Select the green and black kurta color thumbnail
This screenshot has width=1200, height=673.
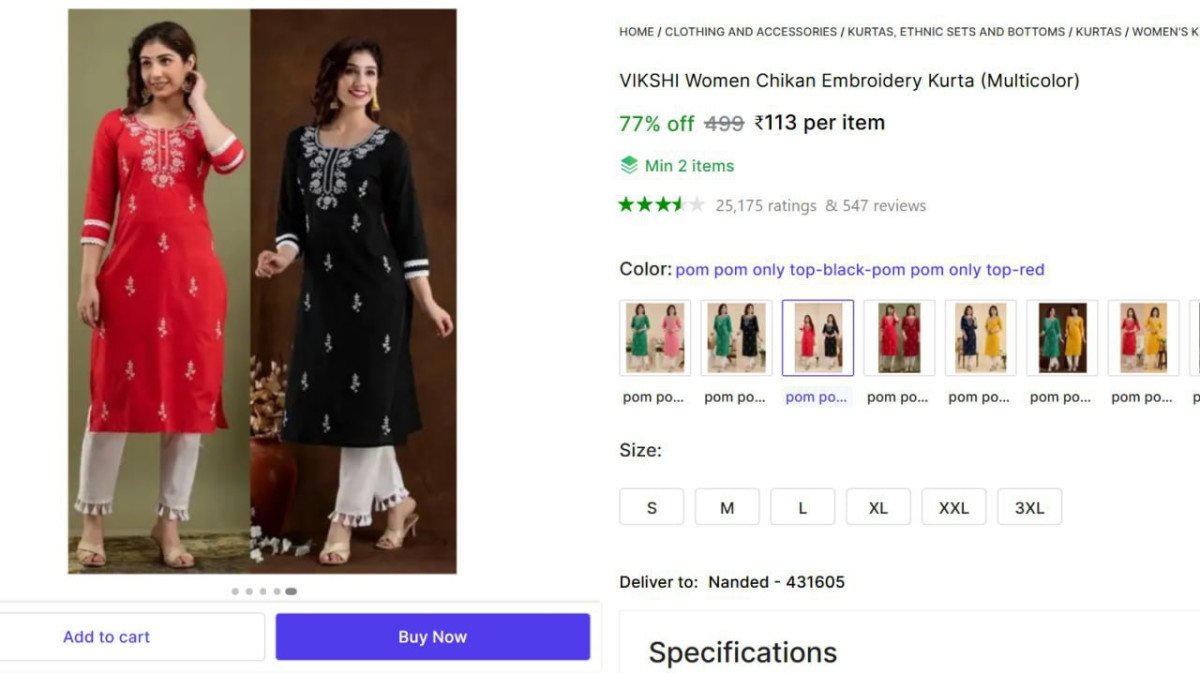[x=736, y=337]
